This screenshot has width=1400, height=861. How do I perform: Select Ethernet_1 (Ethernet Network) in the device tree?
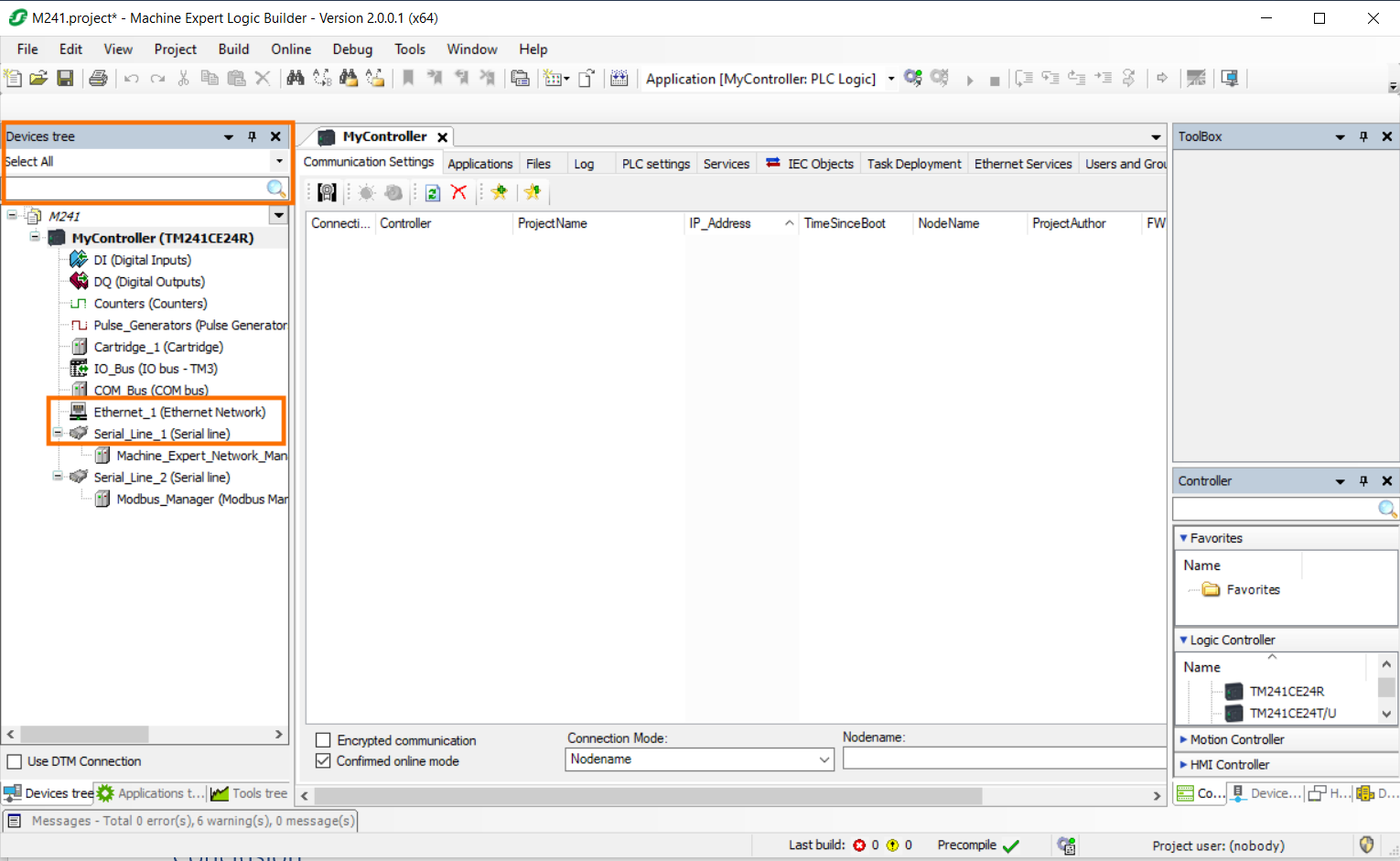point(179,413)
